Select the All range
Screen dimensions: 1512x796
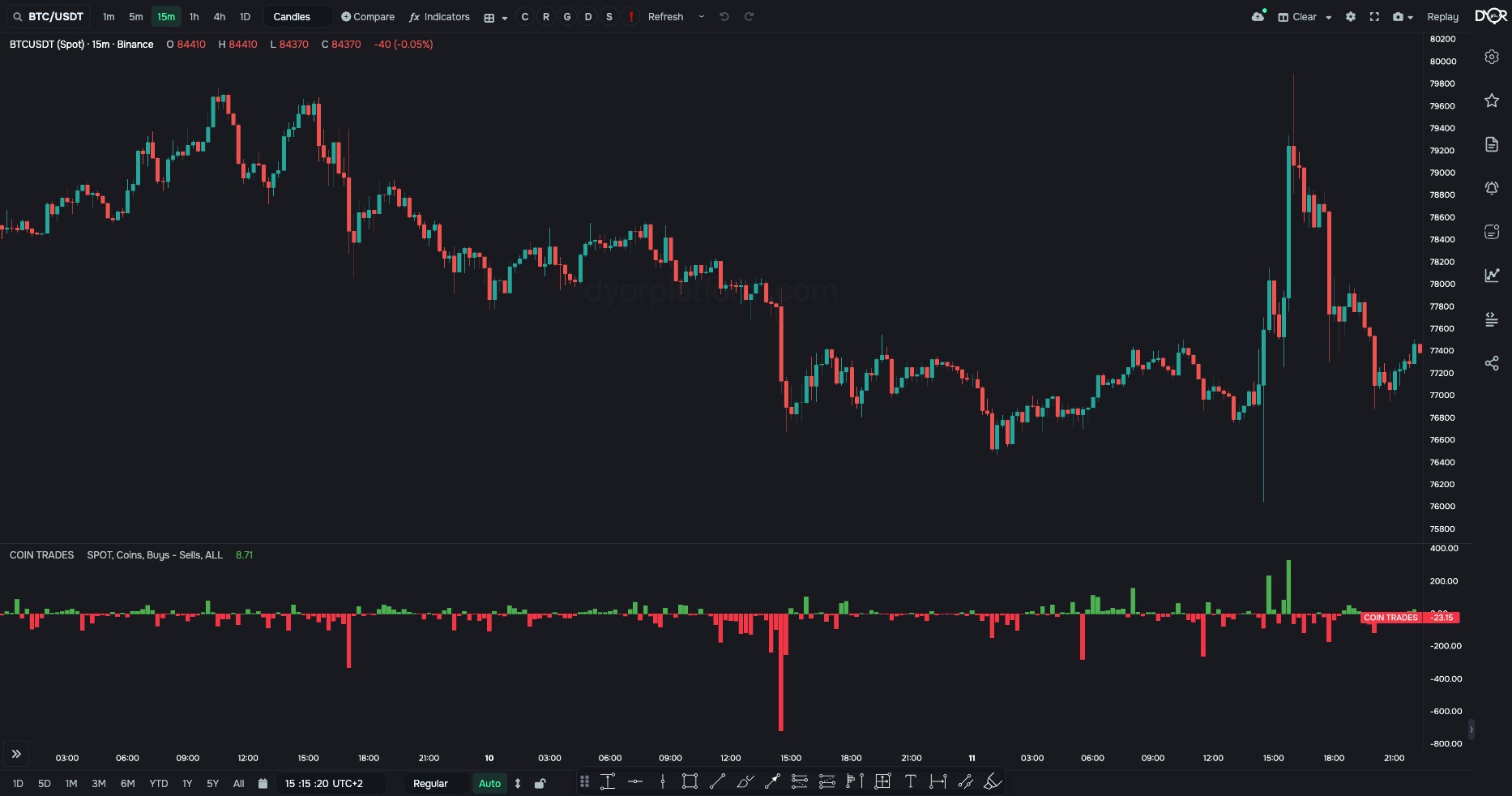pos(239,784)
